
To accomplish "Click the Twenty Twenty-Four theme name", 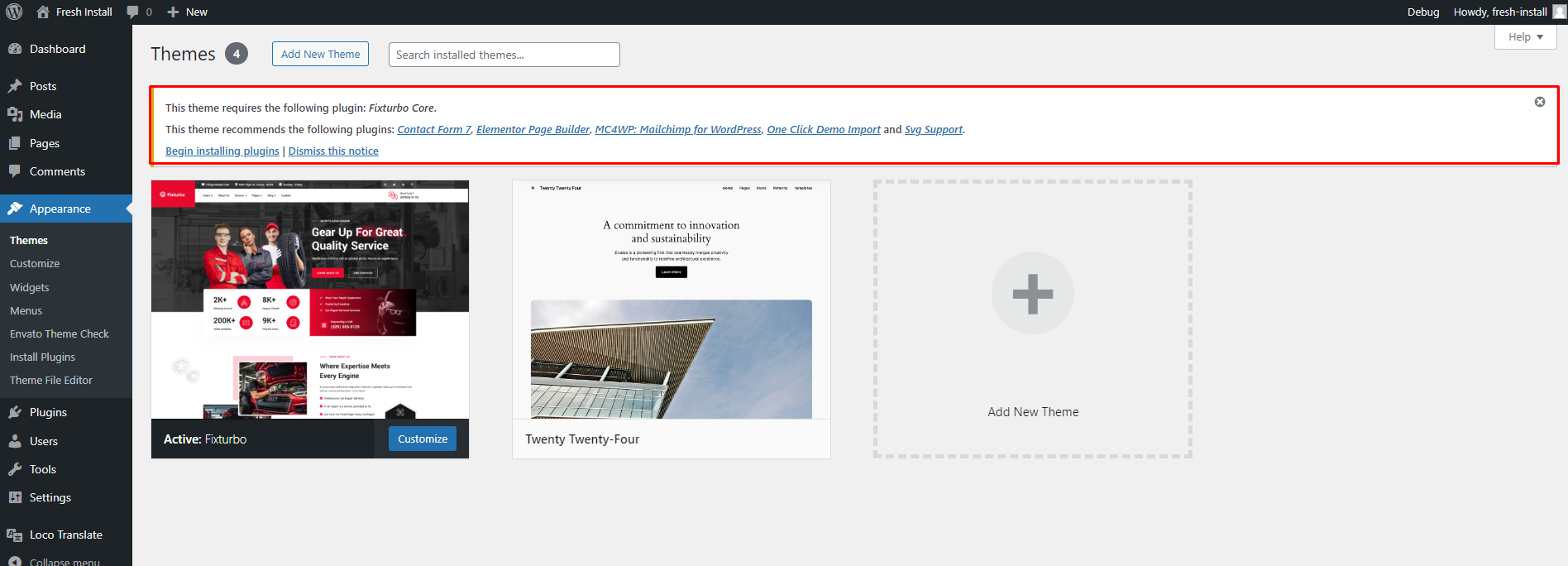I will coord(582,439).
